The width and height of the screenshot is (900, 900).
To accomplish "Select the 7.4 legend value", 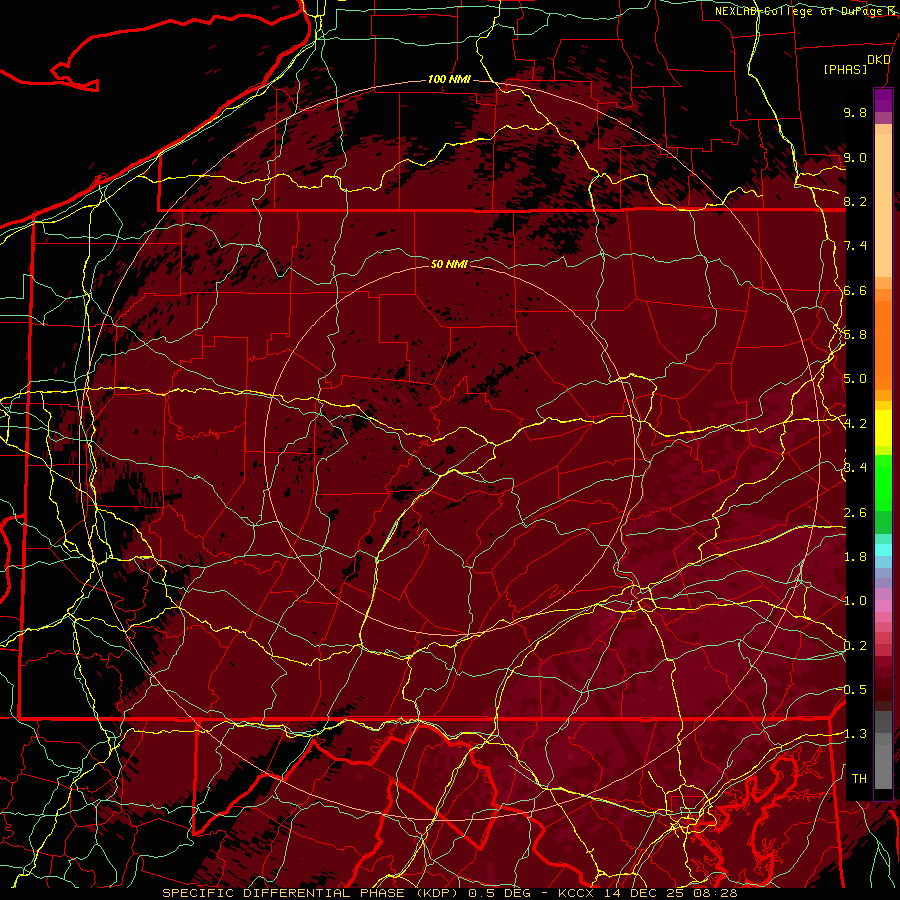I will [855, 246].
